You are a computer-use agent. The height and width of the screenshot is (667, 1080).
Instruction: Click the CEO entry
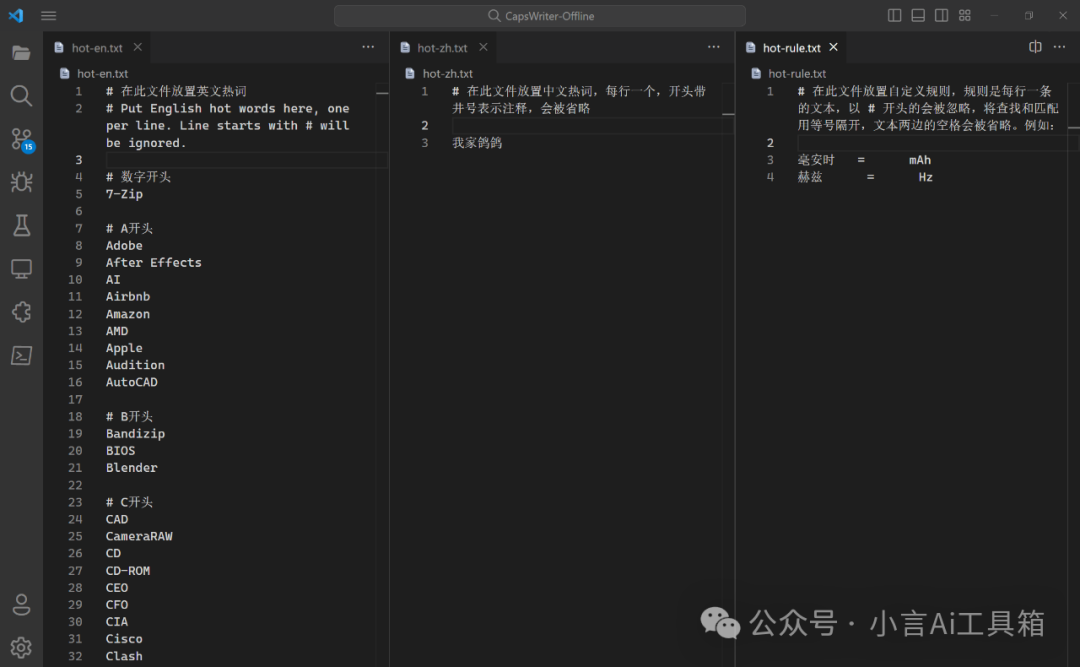point(117,588)
